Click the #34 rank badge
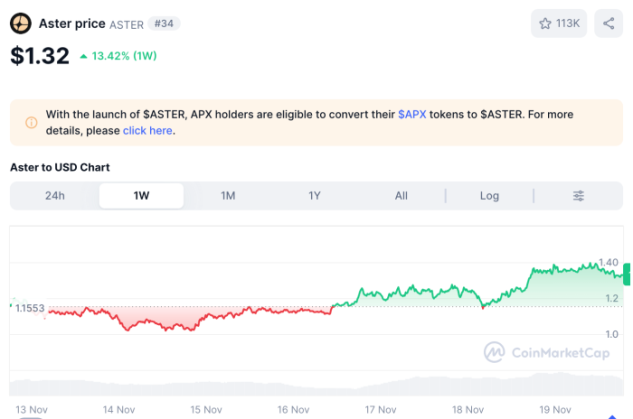Screen dimensions: 633x419 (x=164, y=23)
